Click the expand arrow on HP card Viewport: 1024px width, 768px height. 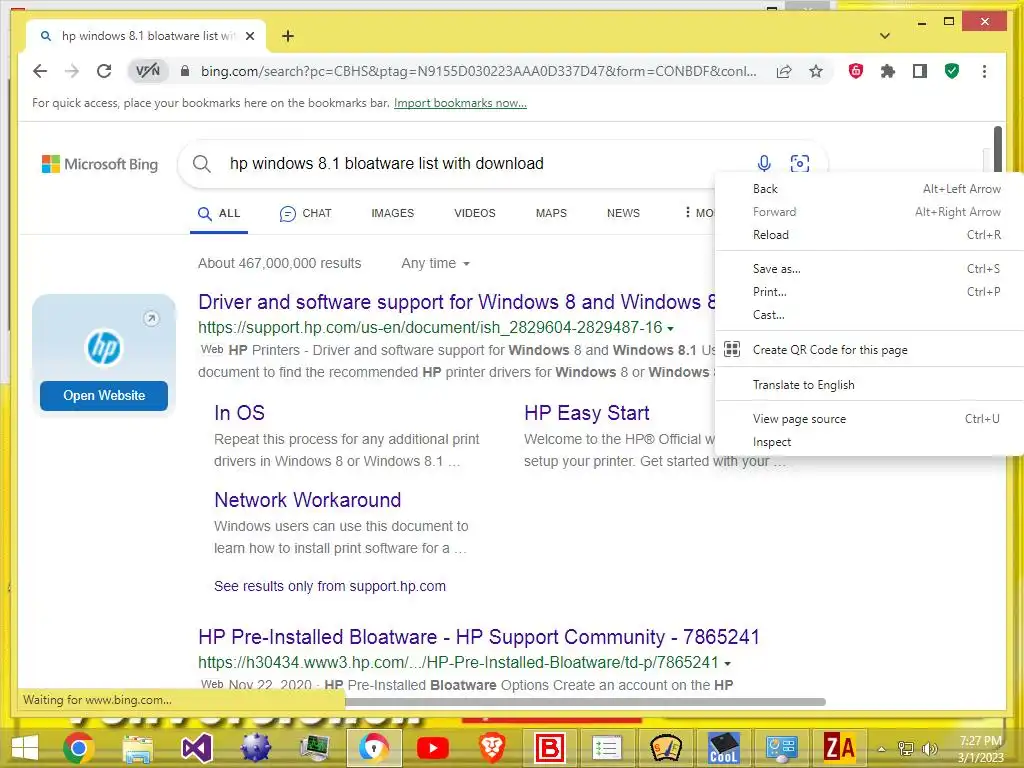[152, 319]
